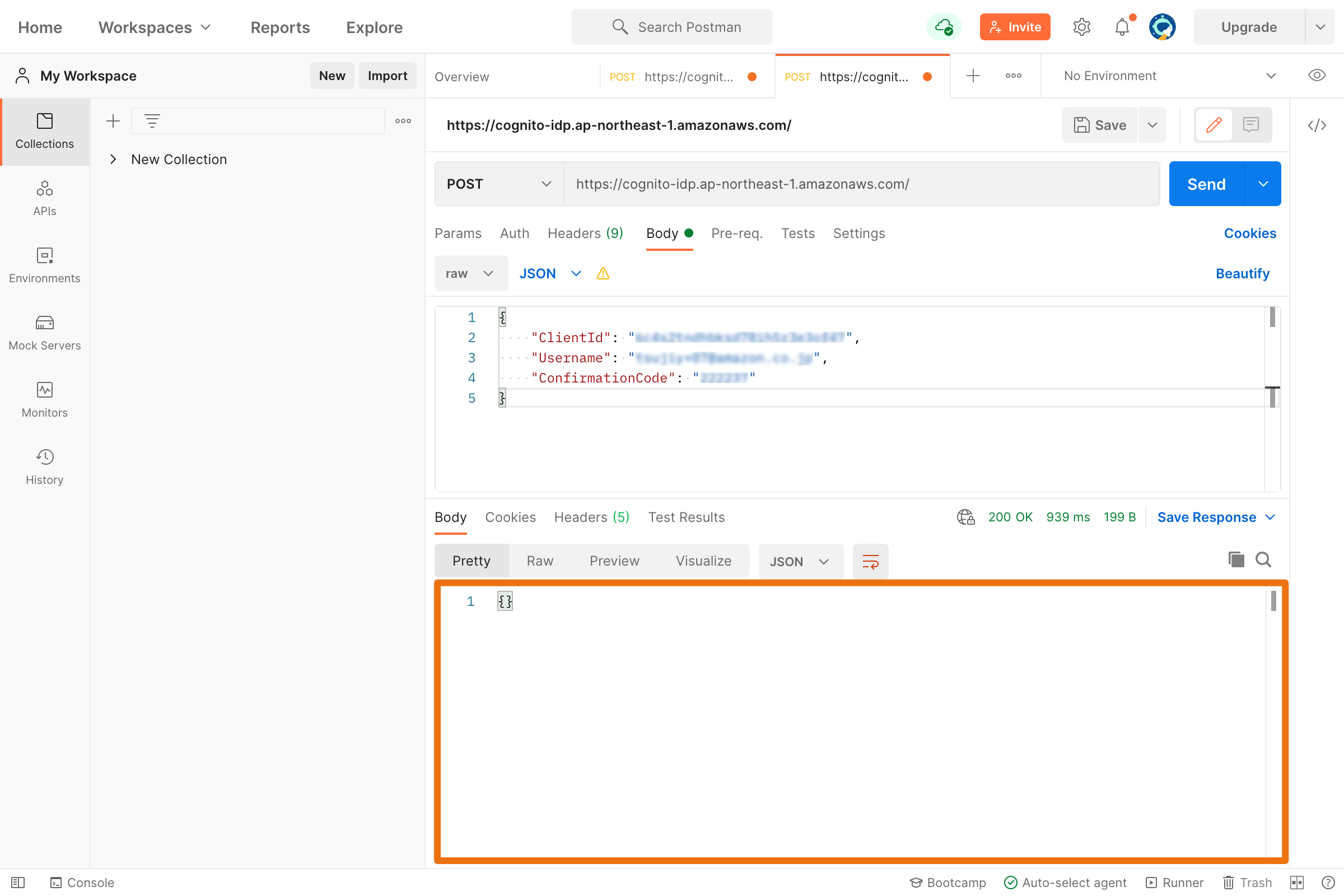The height and width of the screenshot is (896, 1344).
Task: Open the Upgrade dropdown arrow
Action: point(1320,27)
